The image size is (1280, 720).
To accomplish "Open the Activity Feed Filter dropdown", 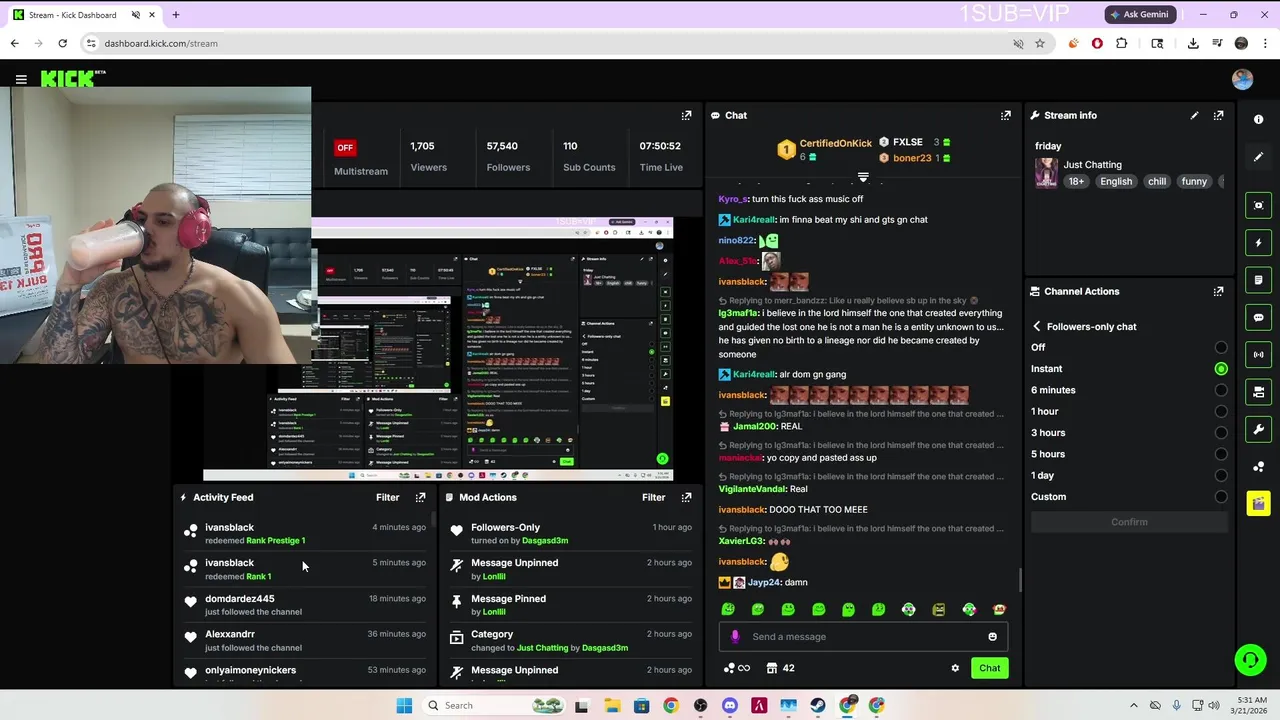I will [x=387, y=497].
